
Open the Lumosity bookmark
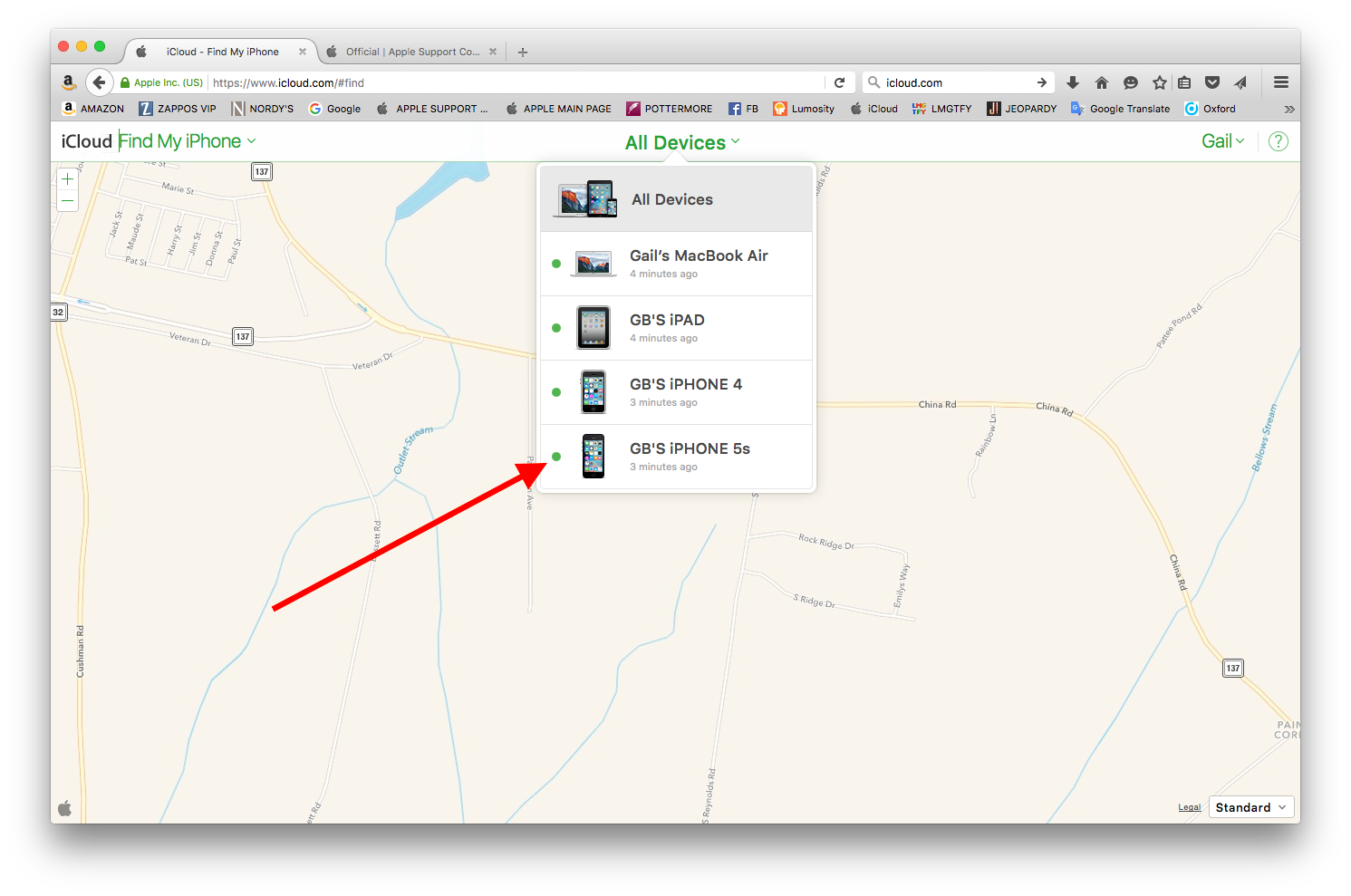click(804, 109)
